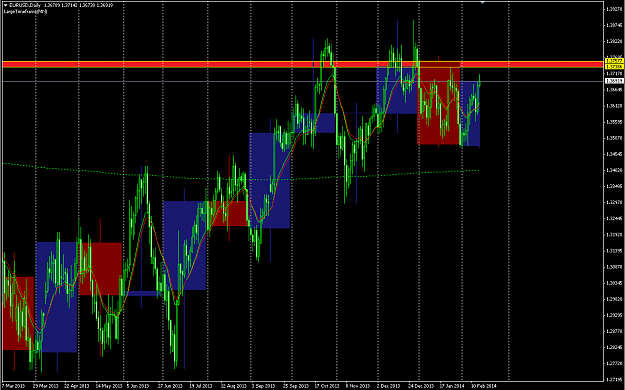Image resolution: width=625 pixels, height=390 pixels.
Task: Click the 27 Jun 2013 date label
Action: point(170,386)
